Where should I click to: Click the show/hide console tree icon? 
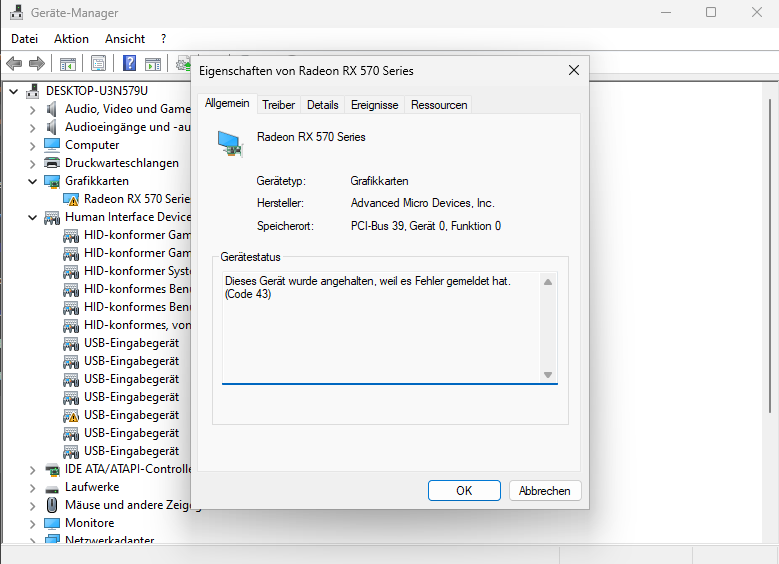[68, 64]
